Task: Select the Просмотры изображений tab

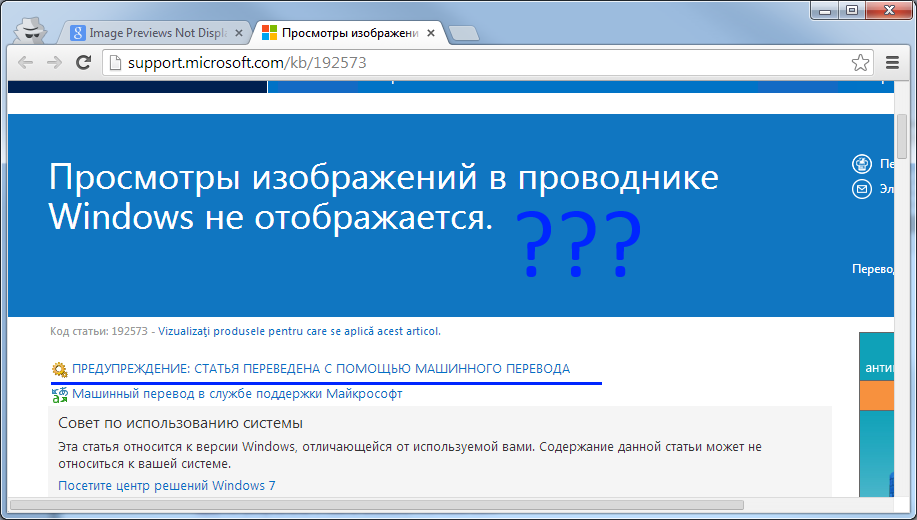Action: 350,33
